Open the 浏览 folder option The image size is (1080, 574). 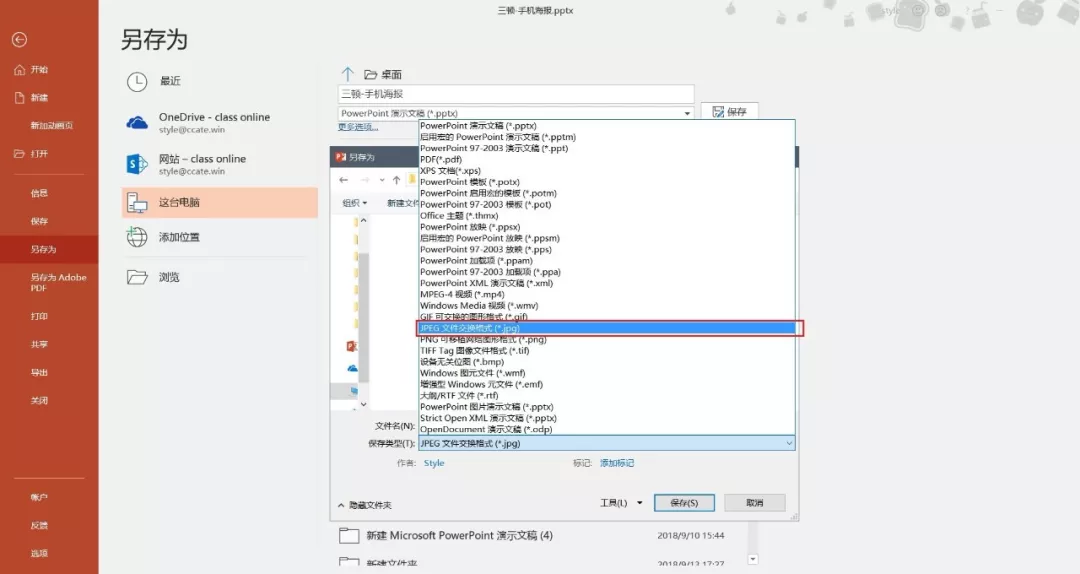153,277
